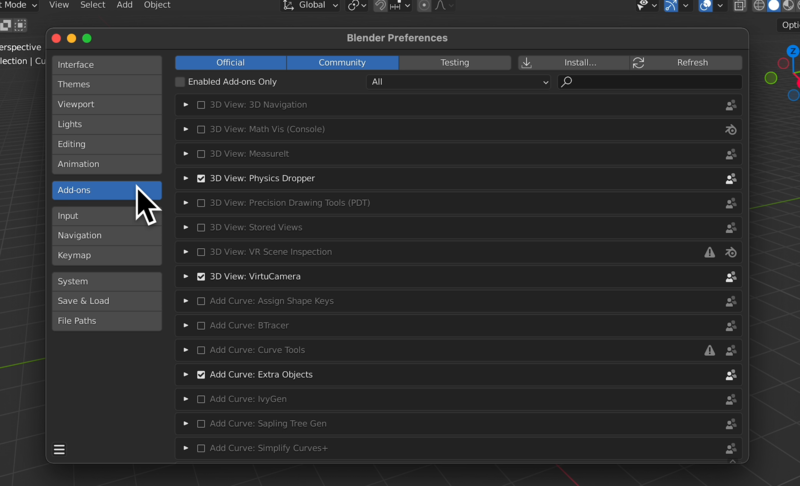Open the Global transform orientation dropdown
Viewport: 800px width, 486px height.
[x=311, y=5]
